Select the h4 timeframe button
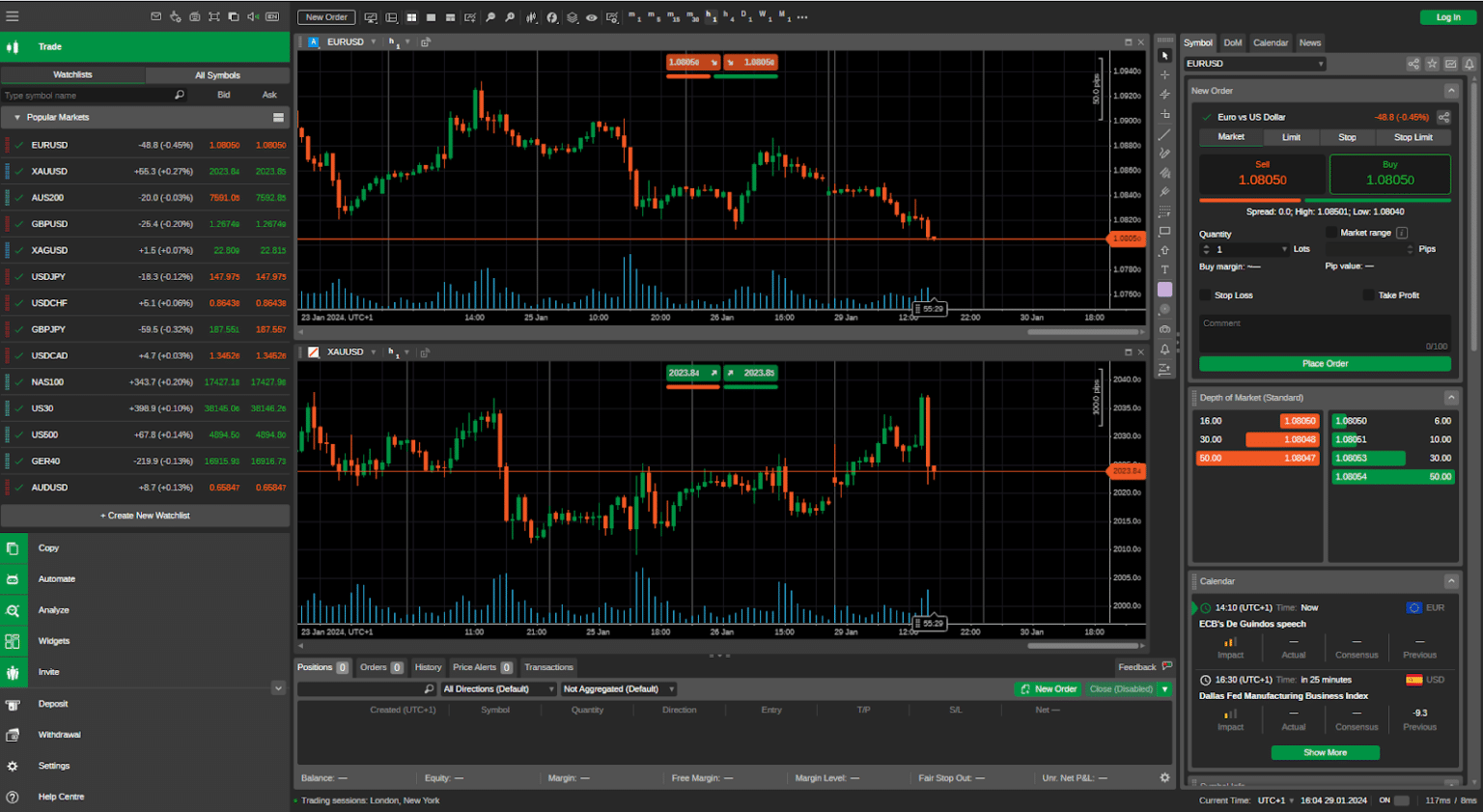Image resolution: width=1483 pixels, height=812 pixels. 727,16
